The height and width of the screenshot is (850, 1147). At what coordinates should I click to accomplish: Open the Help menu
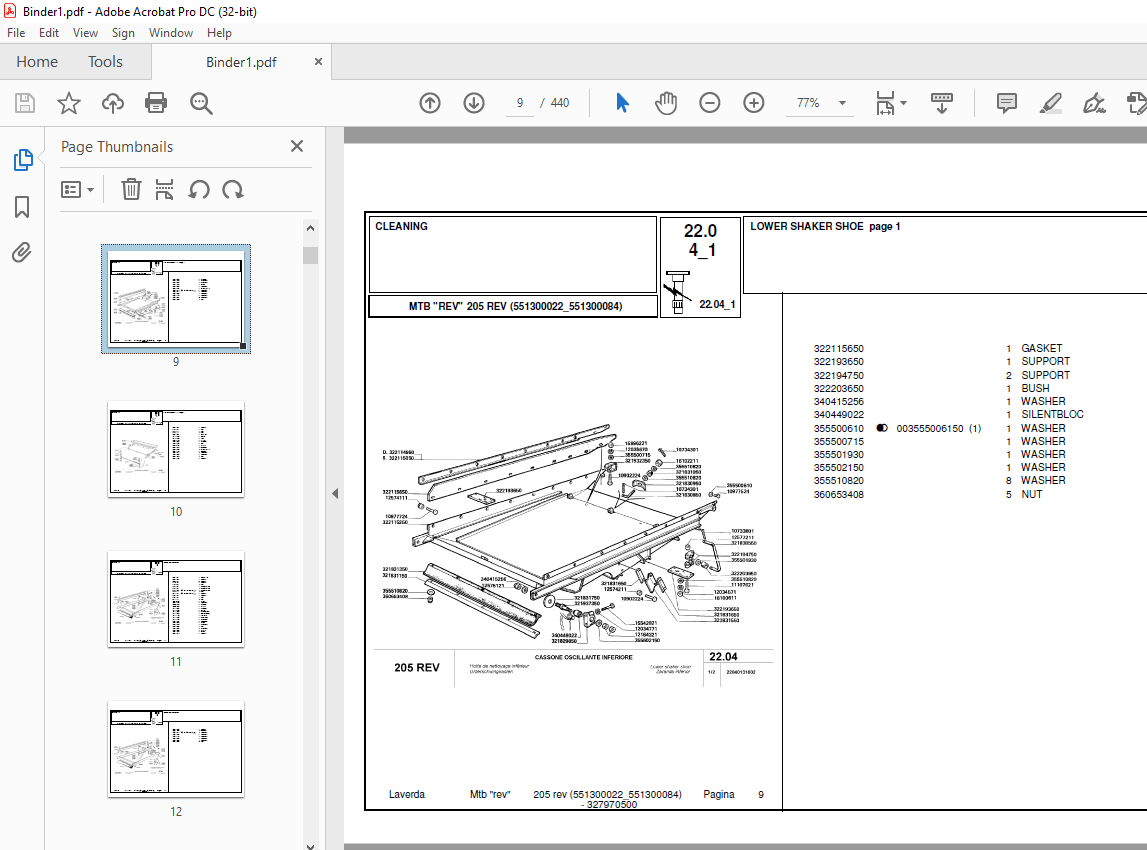pos(219,33)
